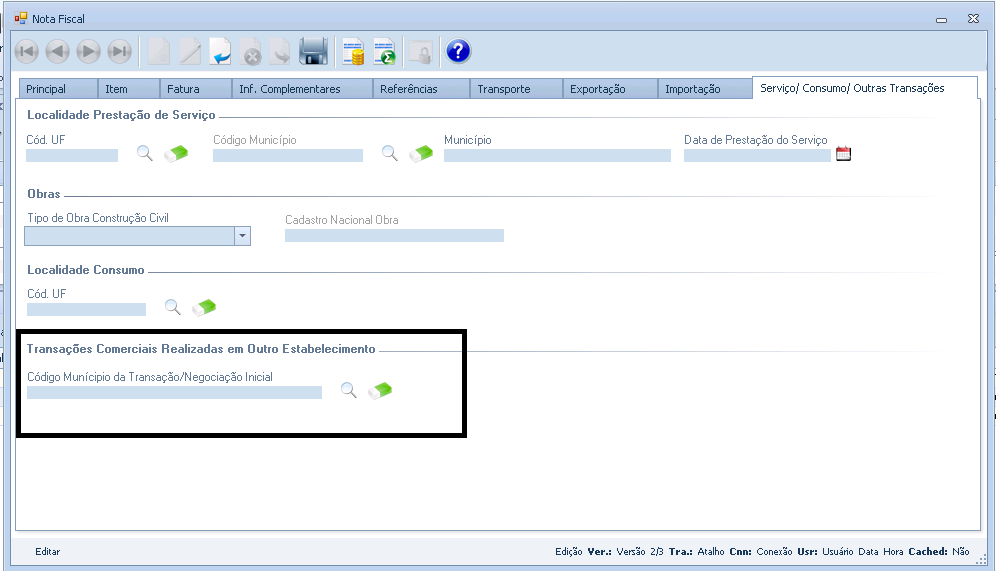Click the undo blue arrow document icon

coord(220,51)
